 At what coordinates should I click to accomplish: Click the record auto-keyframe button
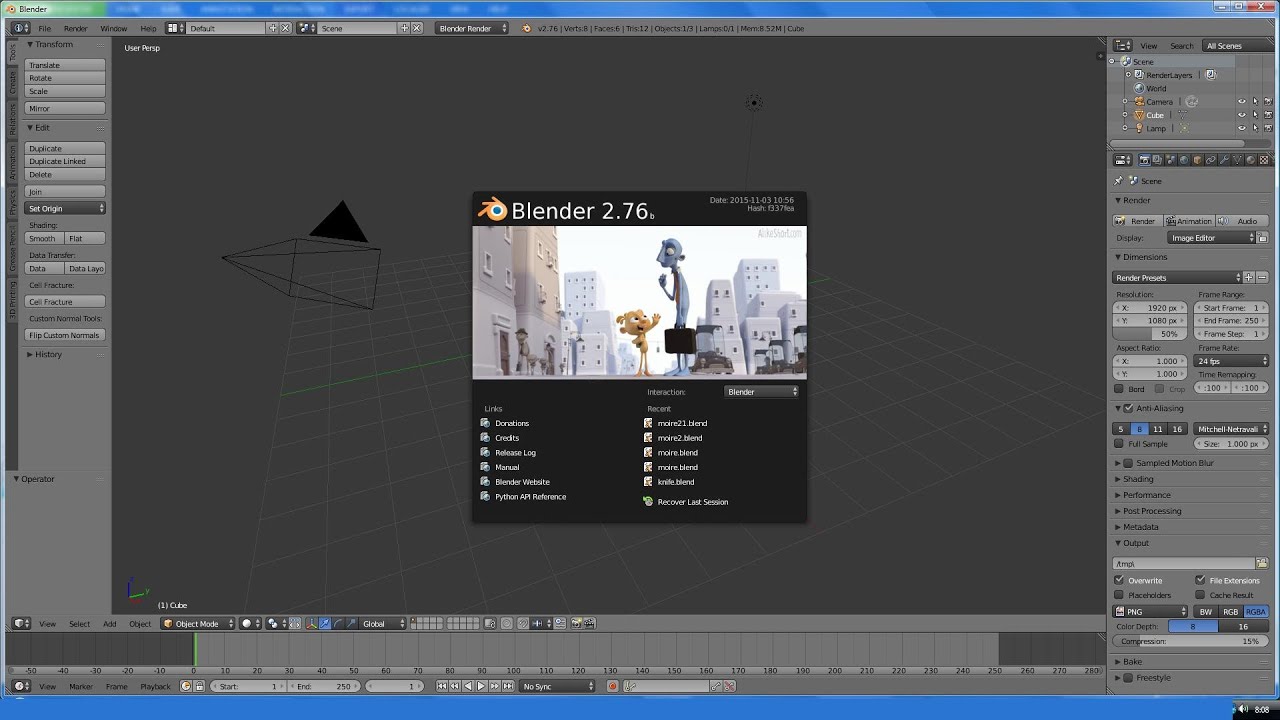(613, 686)
